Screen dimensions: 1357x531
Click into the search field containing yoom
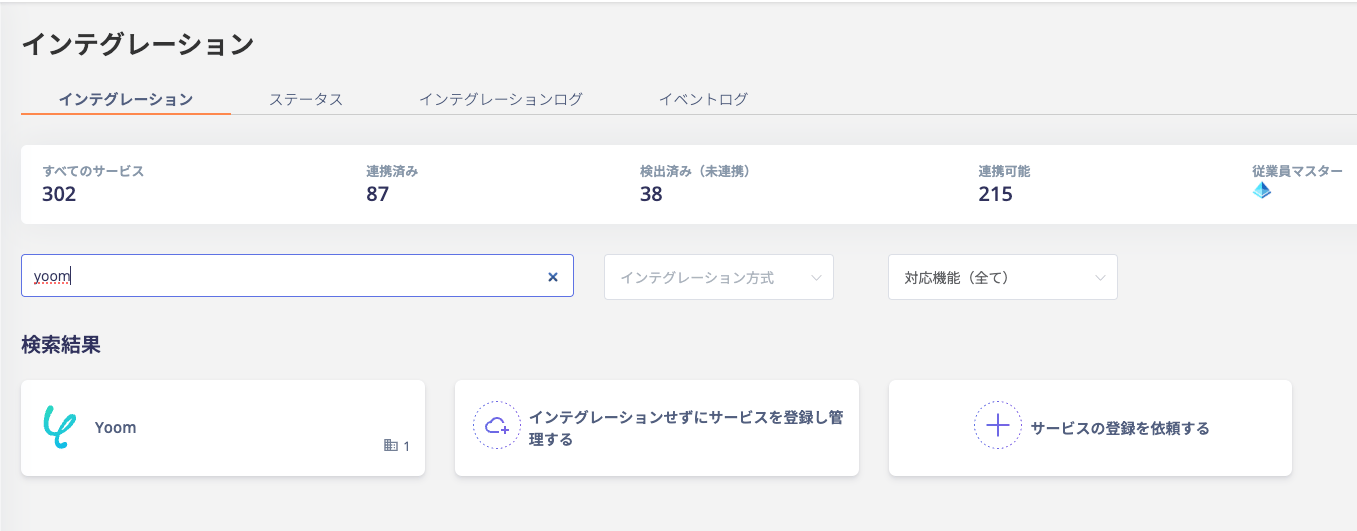[x=297, y=275]
